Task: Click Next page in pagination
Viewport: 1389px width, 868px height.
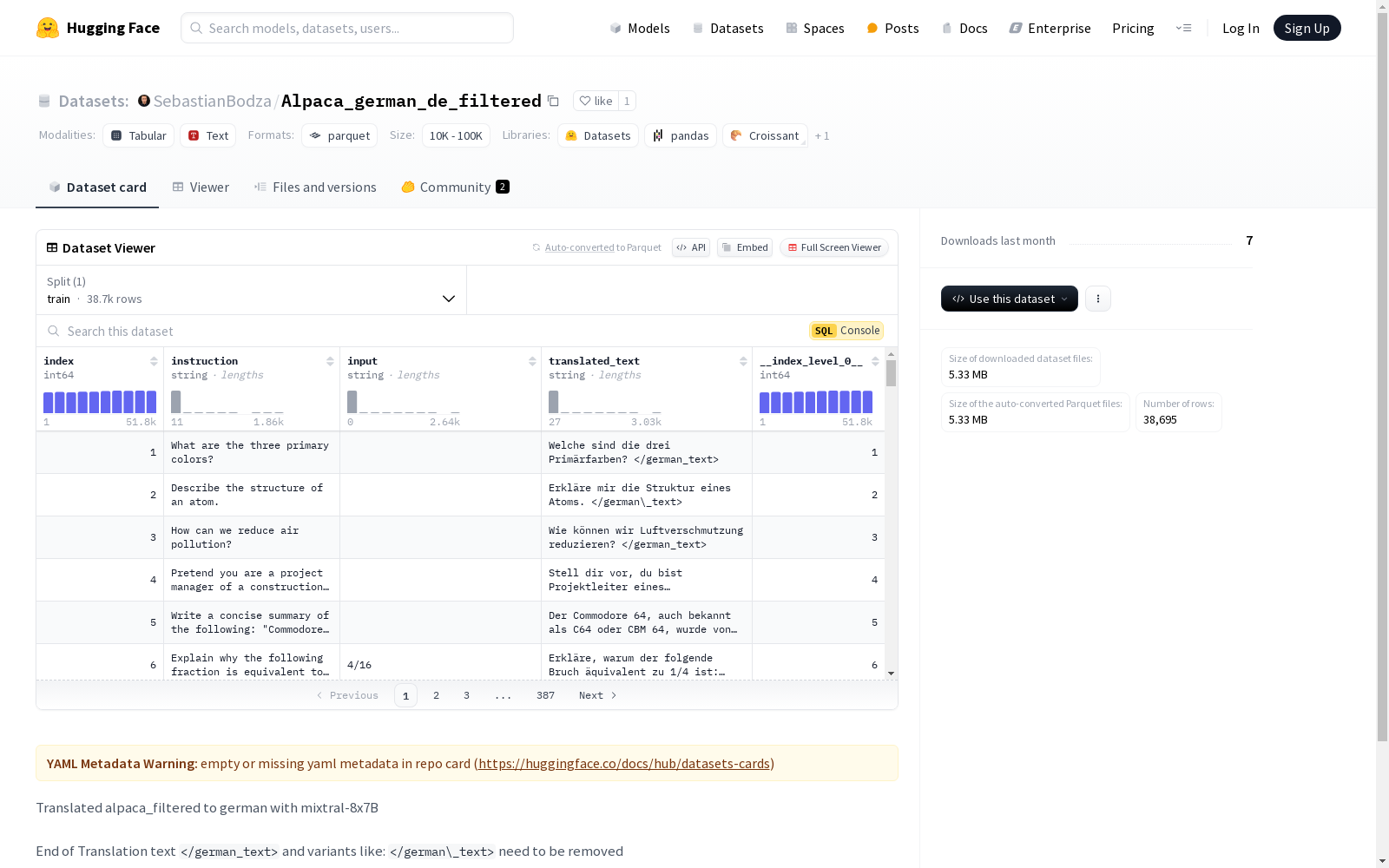Action: click(598, 695)
